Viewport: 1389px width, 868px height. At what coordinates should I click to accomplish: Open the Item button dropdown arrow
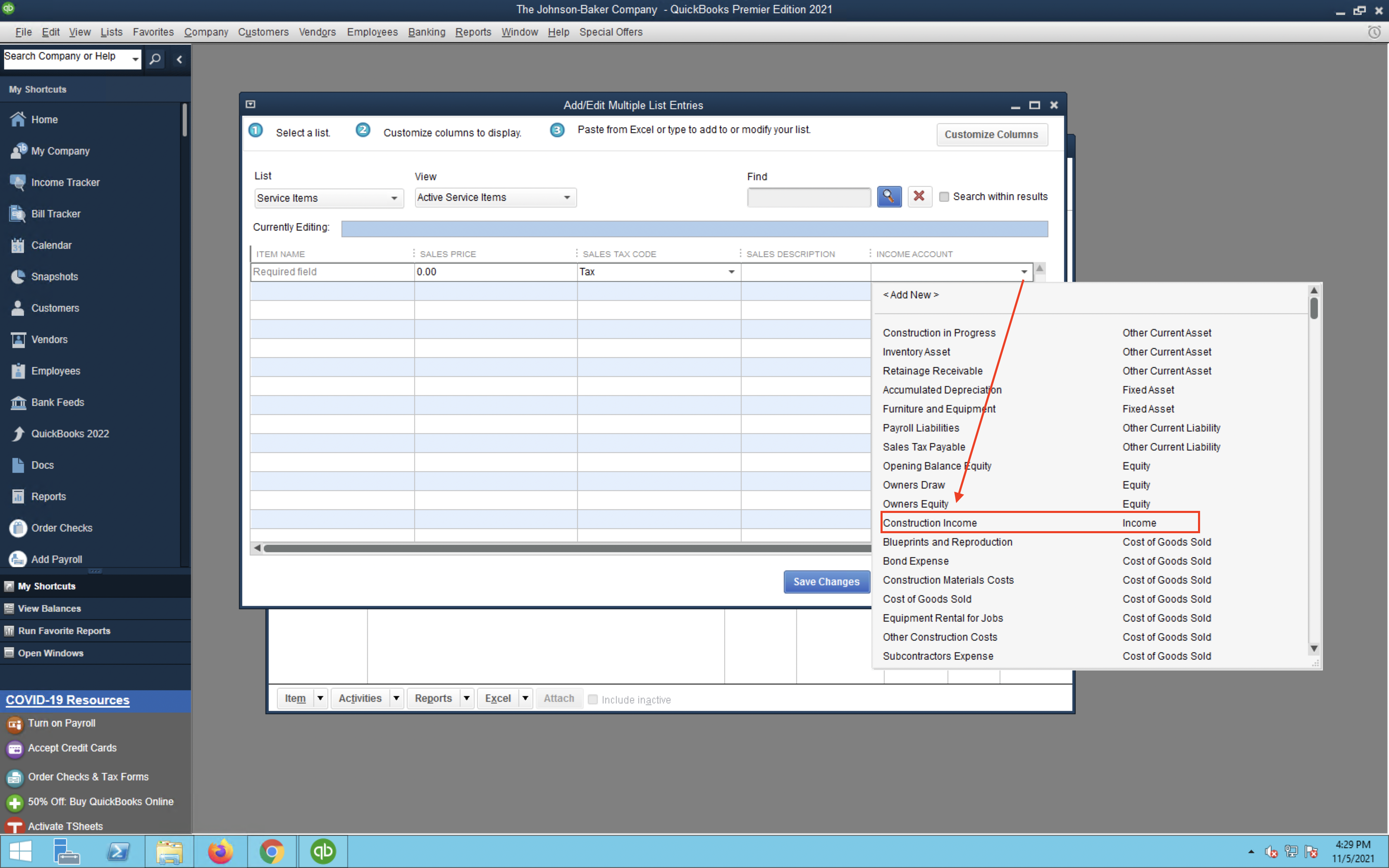click(x=320, y=698)
